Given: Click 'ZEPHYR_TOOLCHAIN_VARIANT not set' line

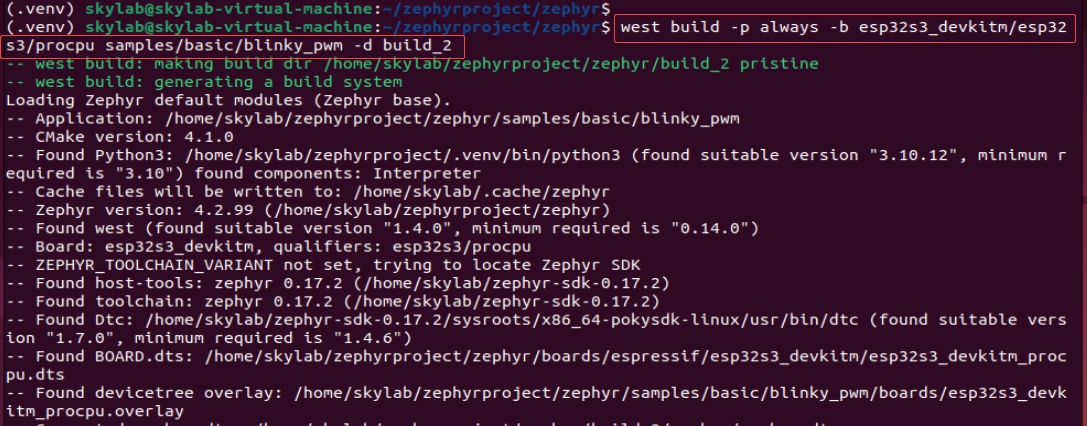Looking at the screenshot, I should coord(323,264).
